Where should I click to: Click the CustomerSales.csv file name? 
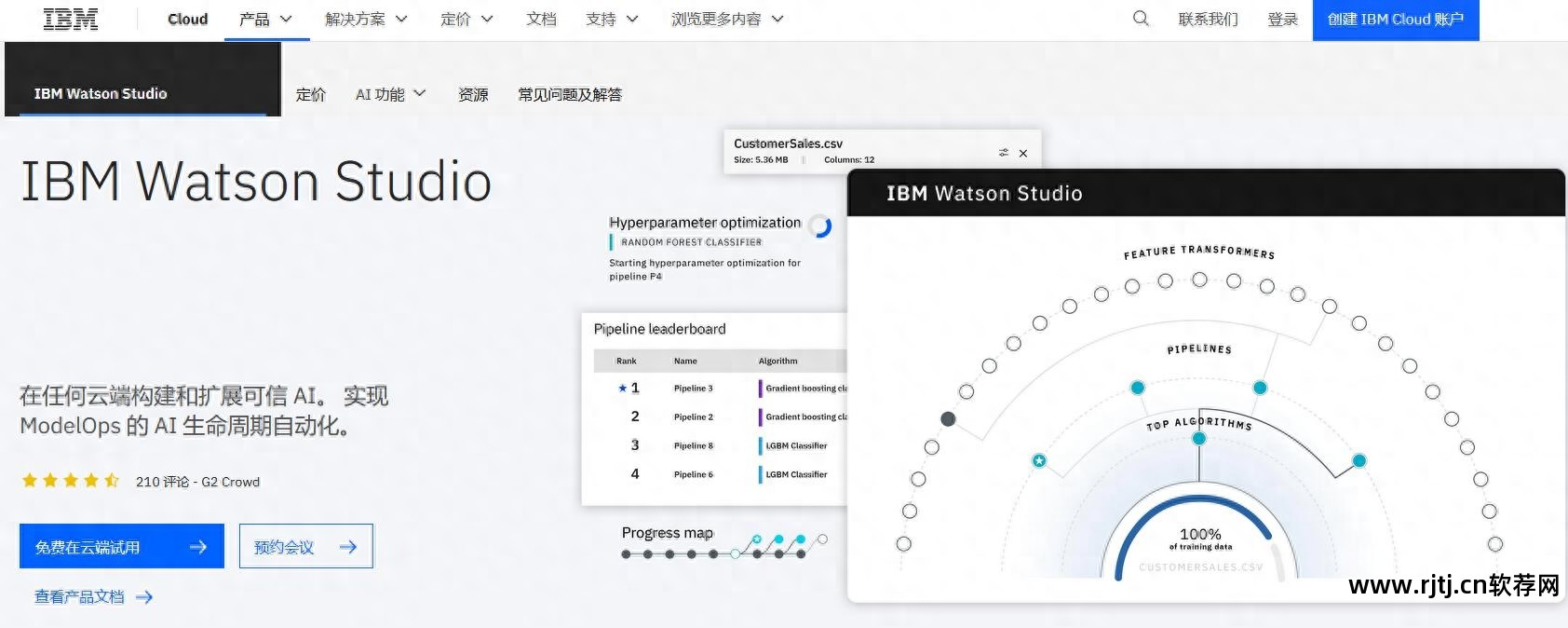click(788, 143)
